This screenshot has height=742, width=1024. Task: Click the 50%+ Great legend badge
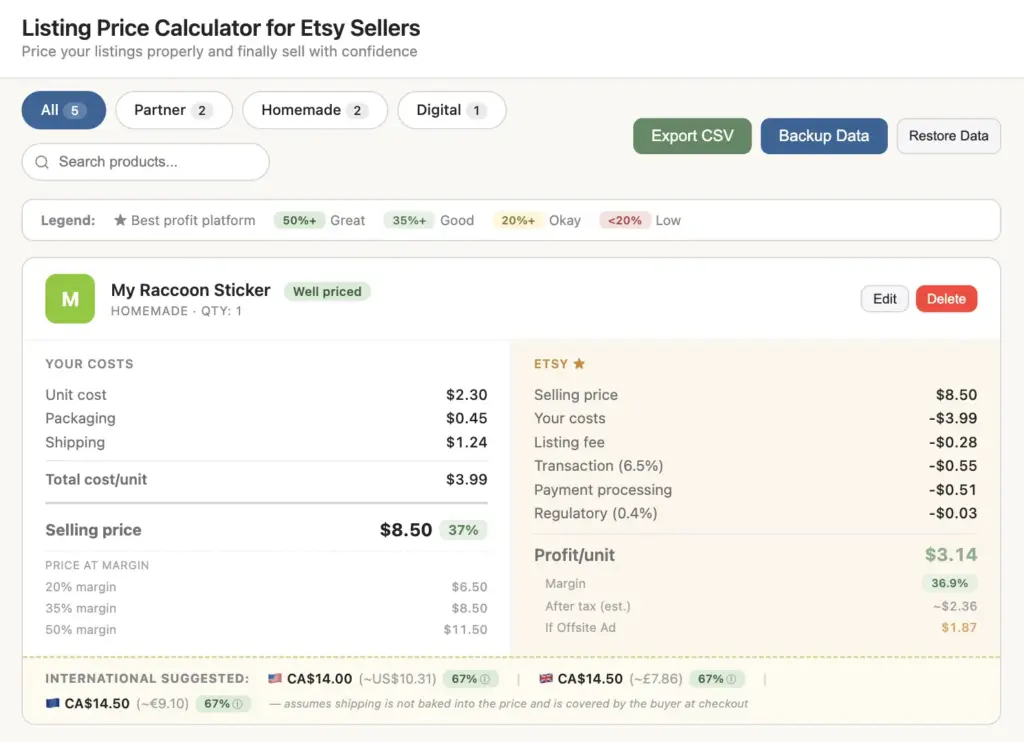coord(299,220)
